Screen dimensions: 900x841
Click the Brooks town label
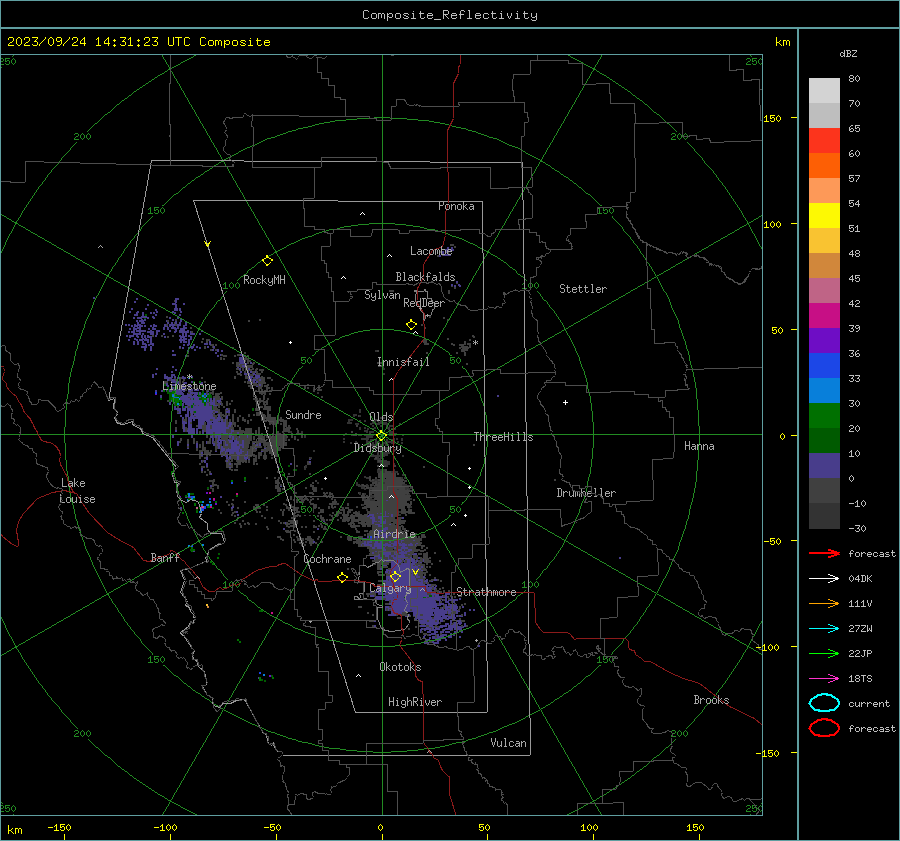(711, 700)
